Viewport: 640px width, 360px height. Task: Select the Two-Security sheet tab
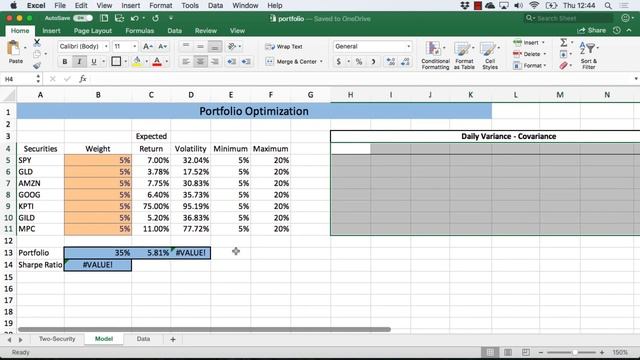(x=57, y=339)
